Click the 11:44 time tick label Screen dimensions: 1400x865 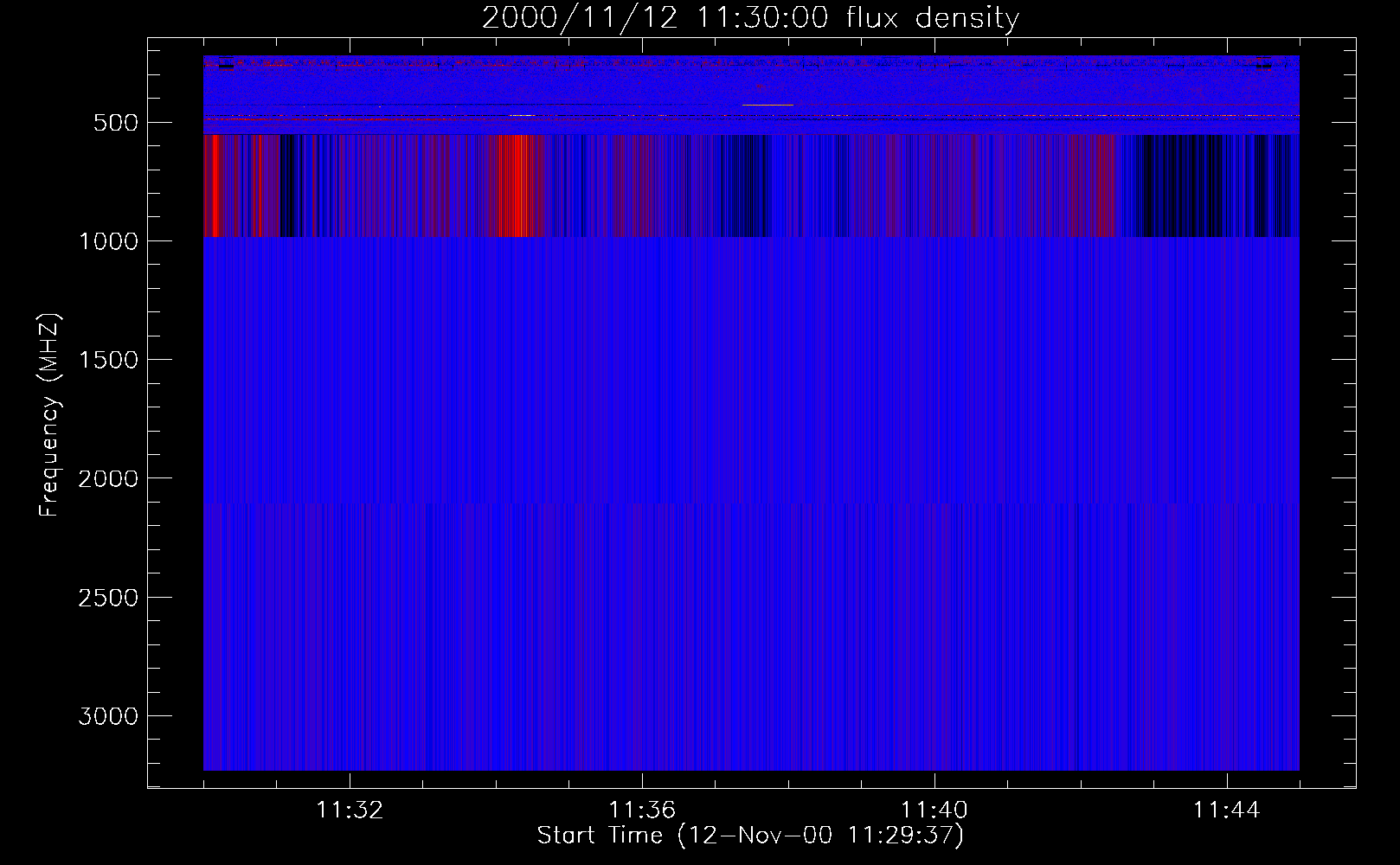coord(1227,811)
